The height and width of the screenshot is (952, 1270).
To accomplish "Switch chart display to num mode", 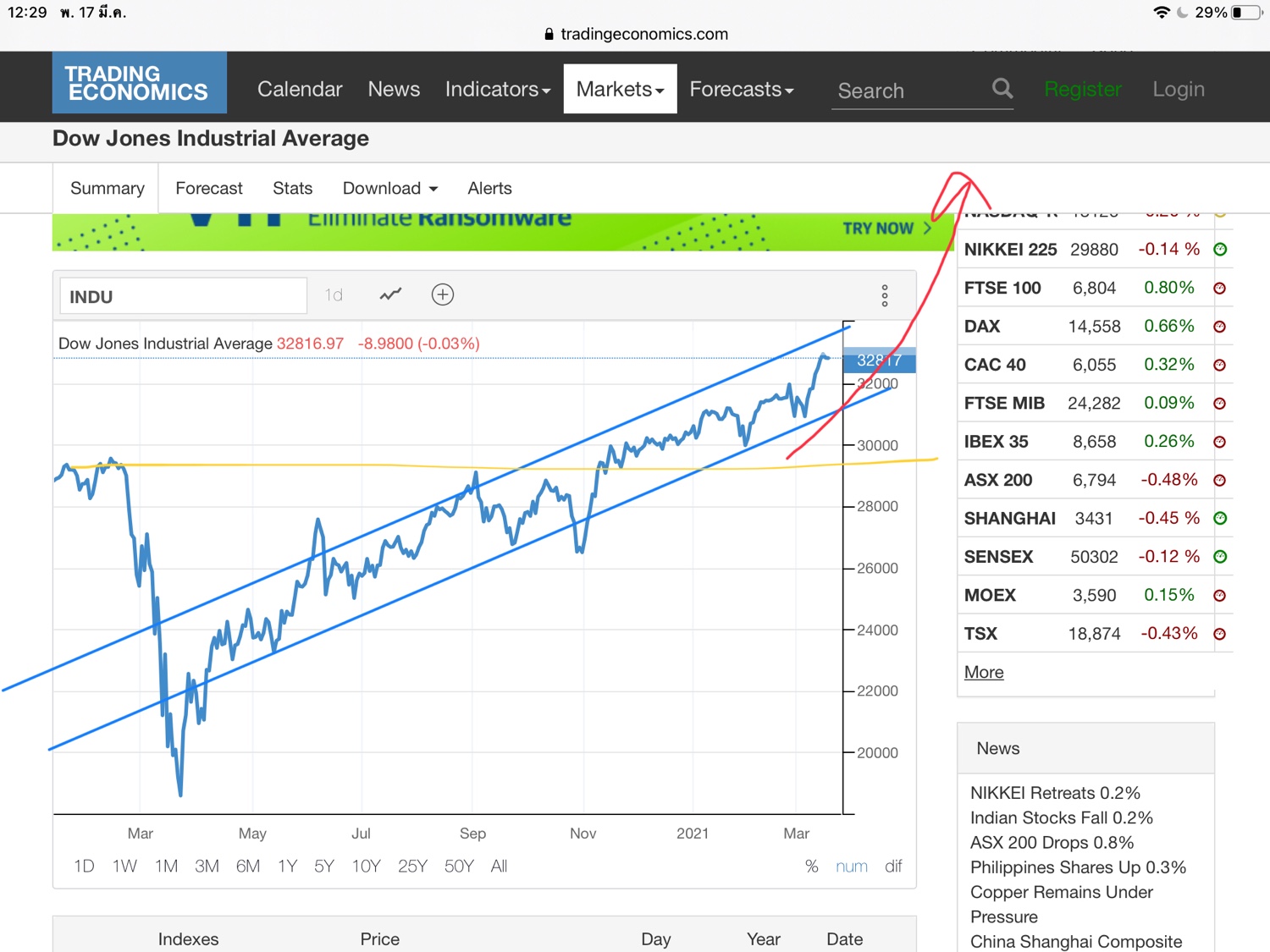I will [852, 866].
